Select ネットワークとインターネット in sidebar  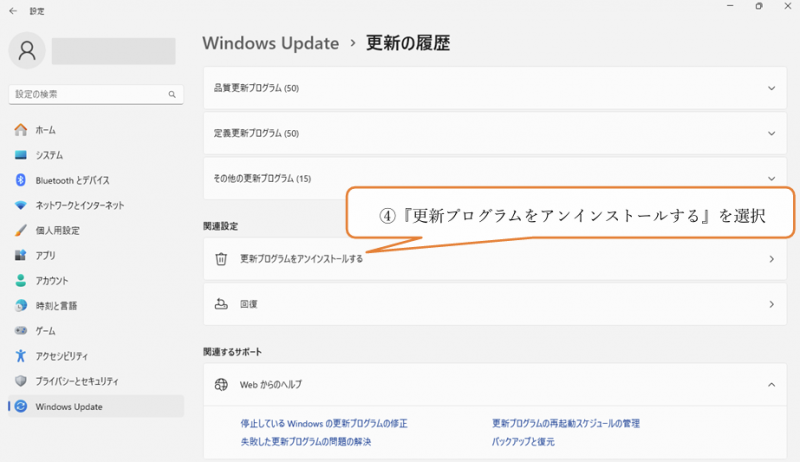[79, 205]
